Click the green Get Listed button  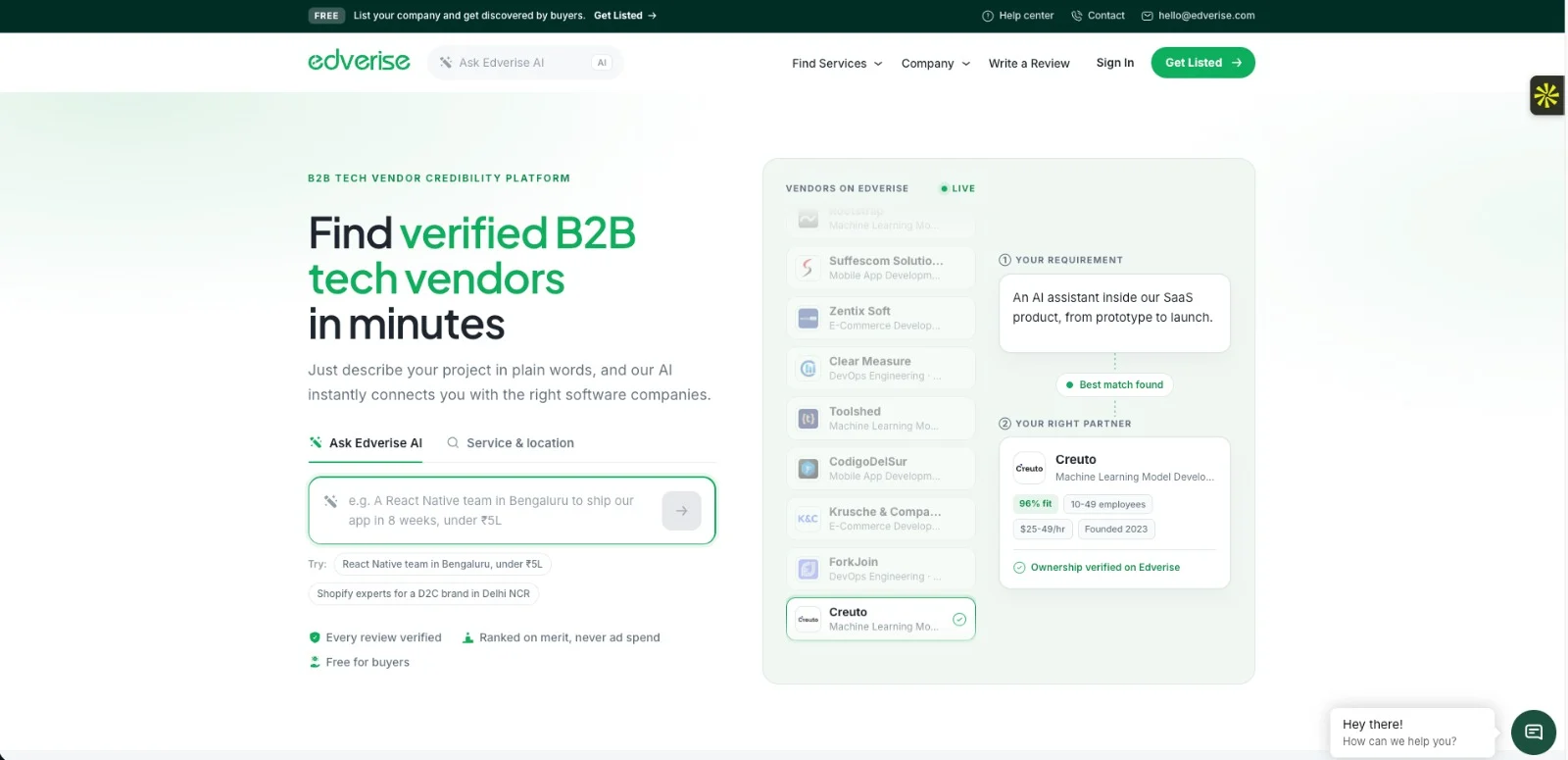click(x=1202, y=63)
